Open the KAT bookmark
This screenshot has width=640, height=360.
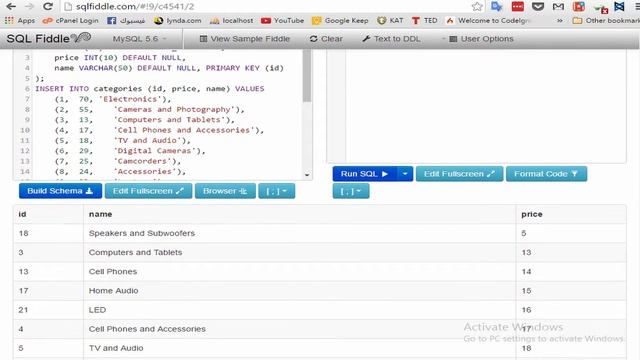(x=390, y=20)
